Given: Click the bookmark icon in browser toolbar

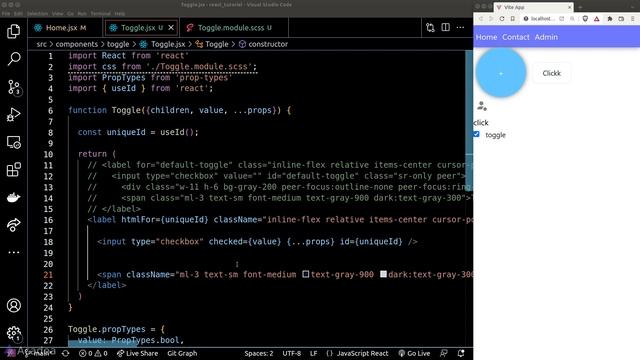Looking at the screenshot, I should pos(513,19).
